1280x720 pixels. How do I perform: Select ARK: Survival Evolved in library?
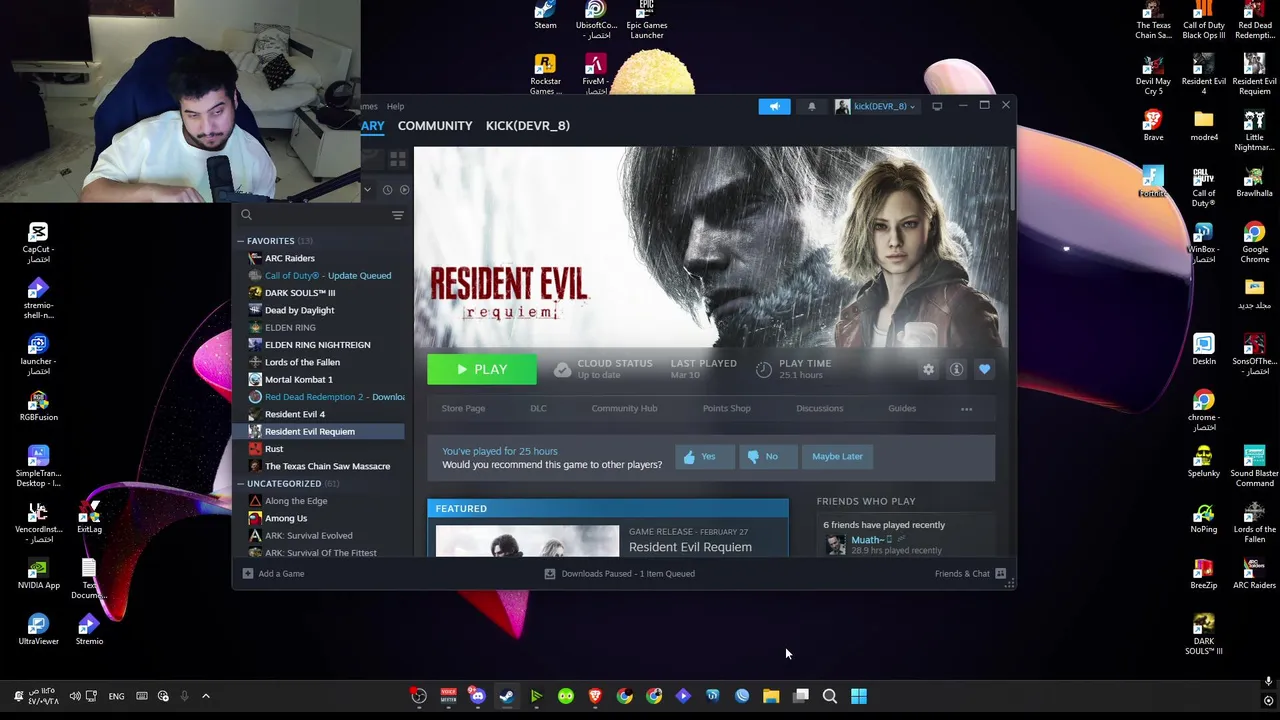pyautogui.click(x=308, y=536)
